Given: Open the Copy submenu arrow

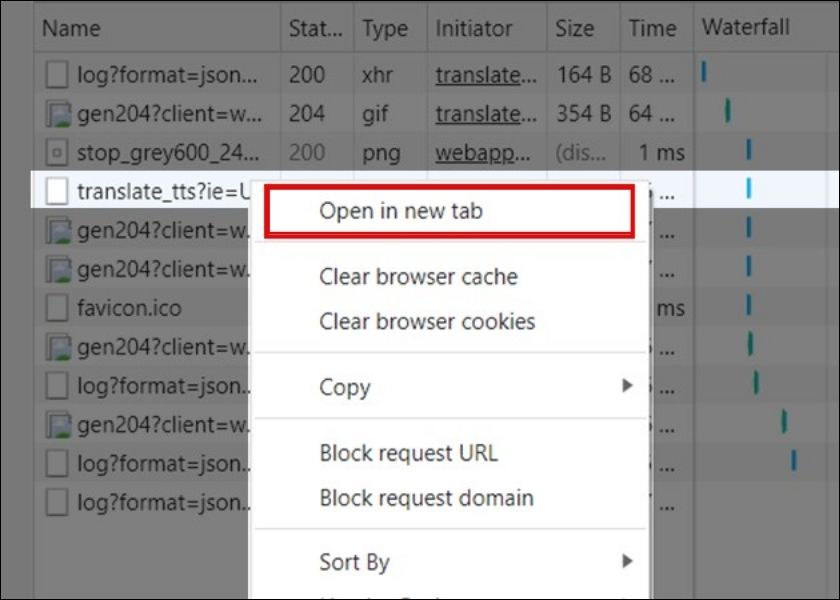Looking at the screenshot, I should pos(627,386).
